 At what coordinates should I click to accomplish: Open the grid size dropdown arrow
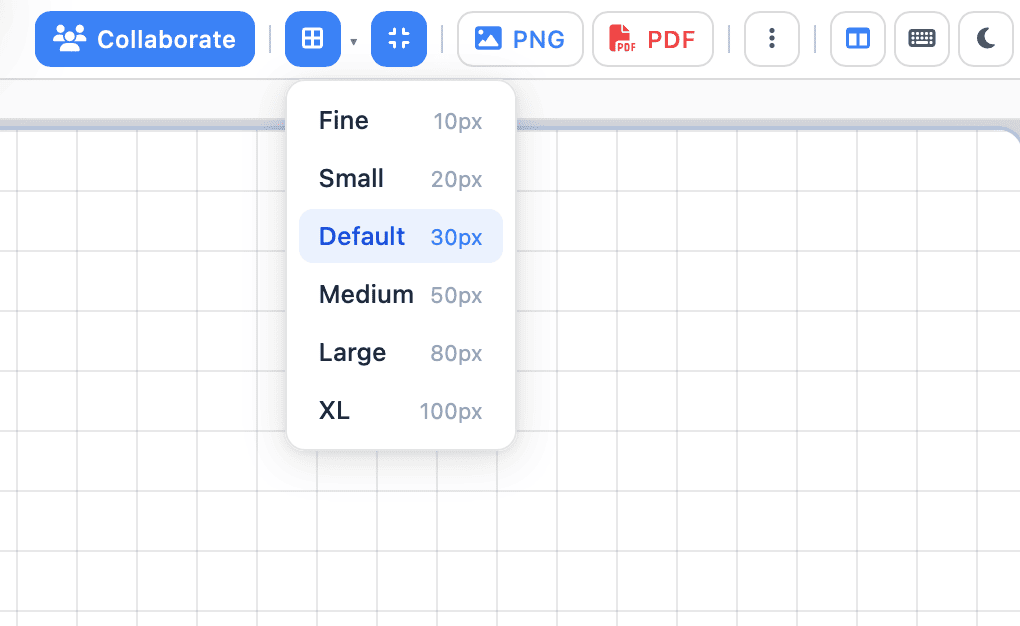coord(354,42)
